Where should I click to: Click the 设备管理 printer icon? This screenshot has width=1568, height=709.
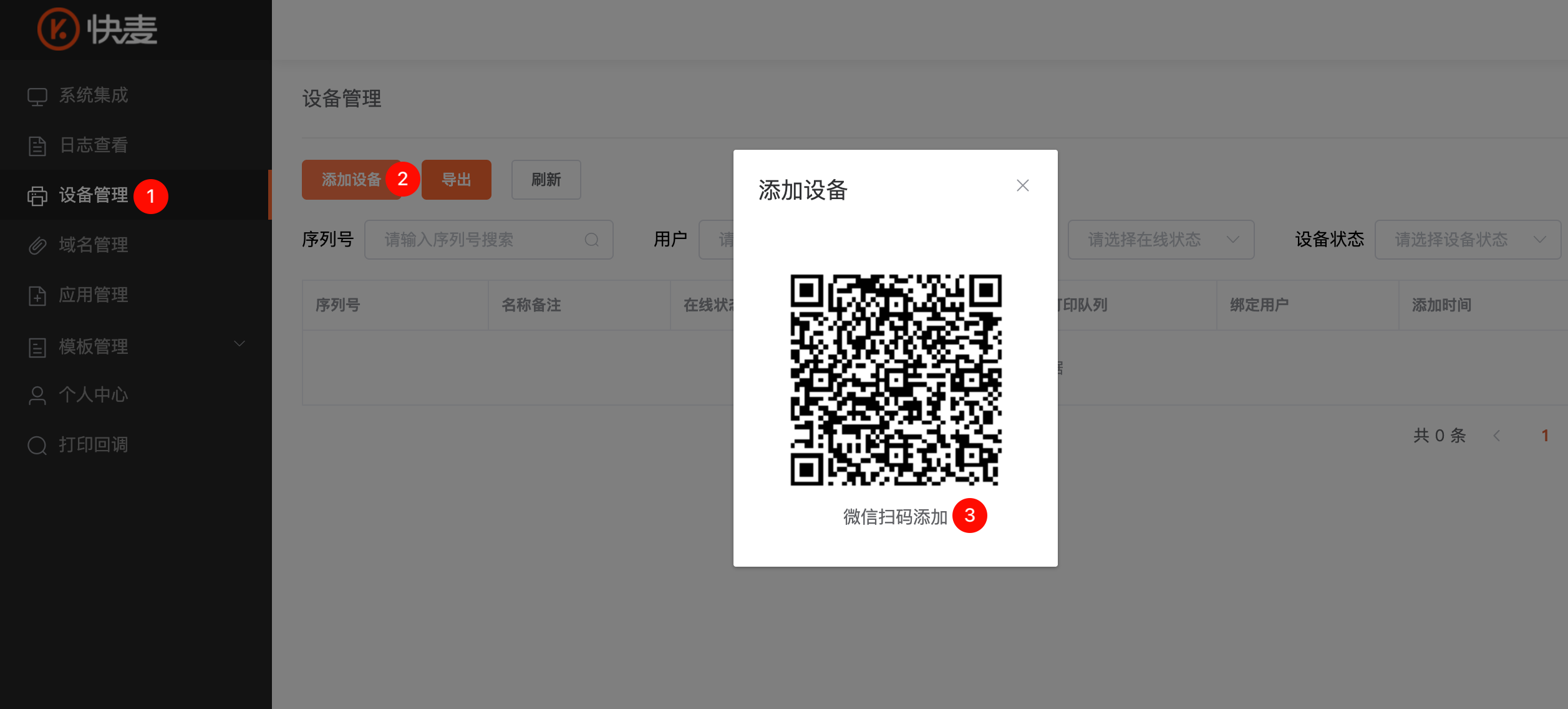[37, 196]
